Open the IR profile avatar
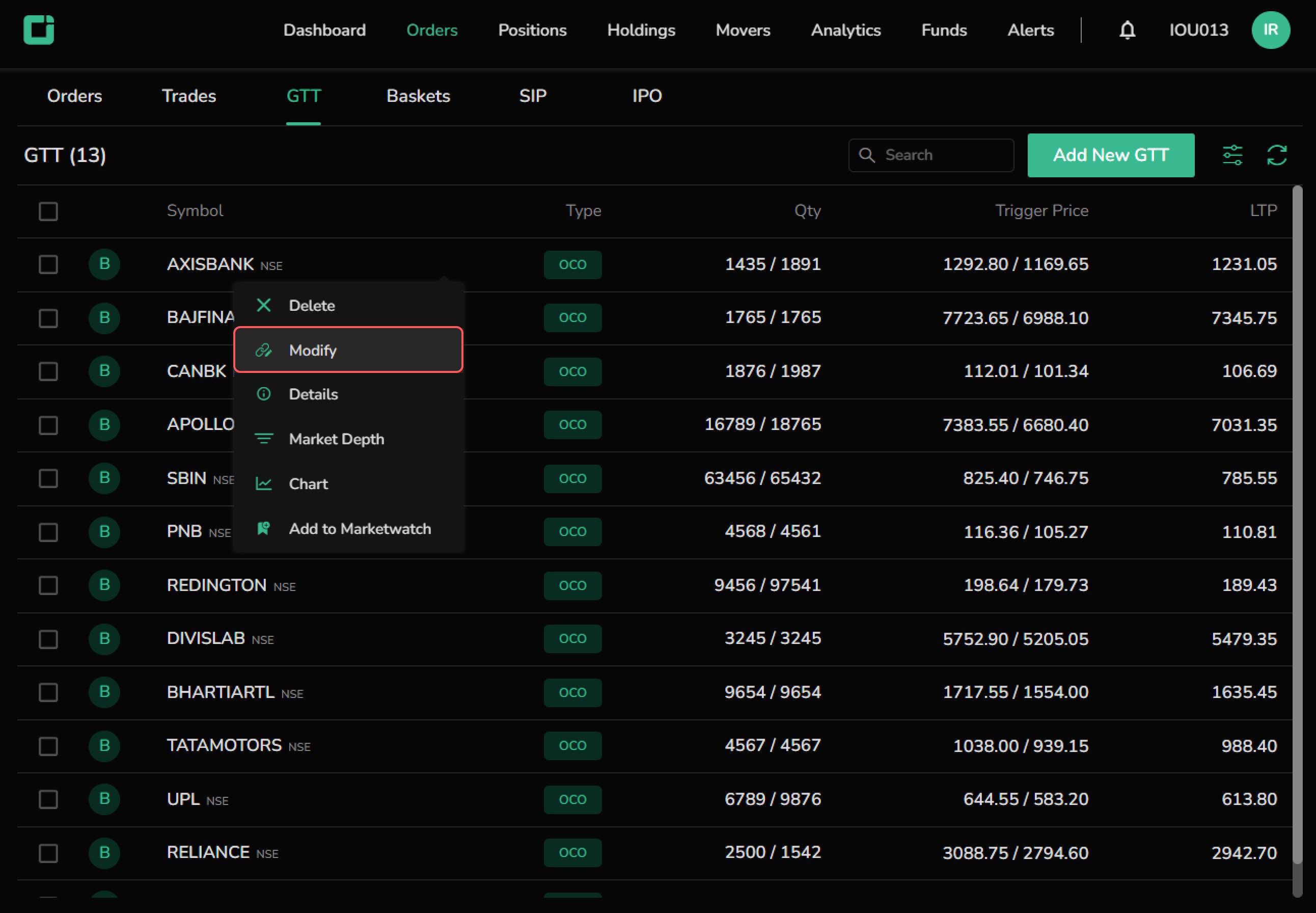 point(1270,30)
